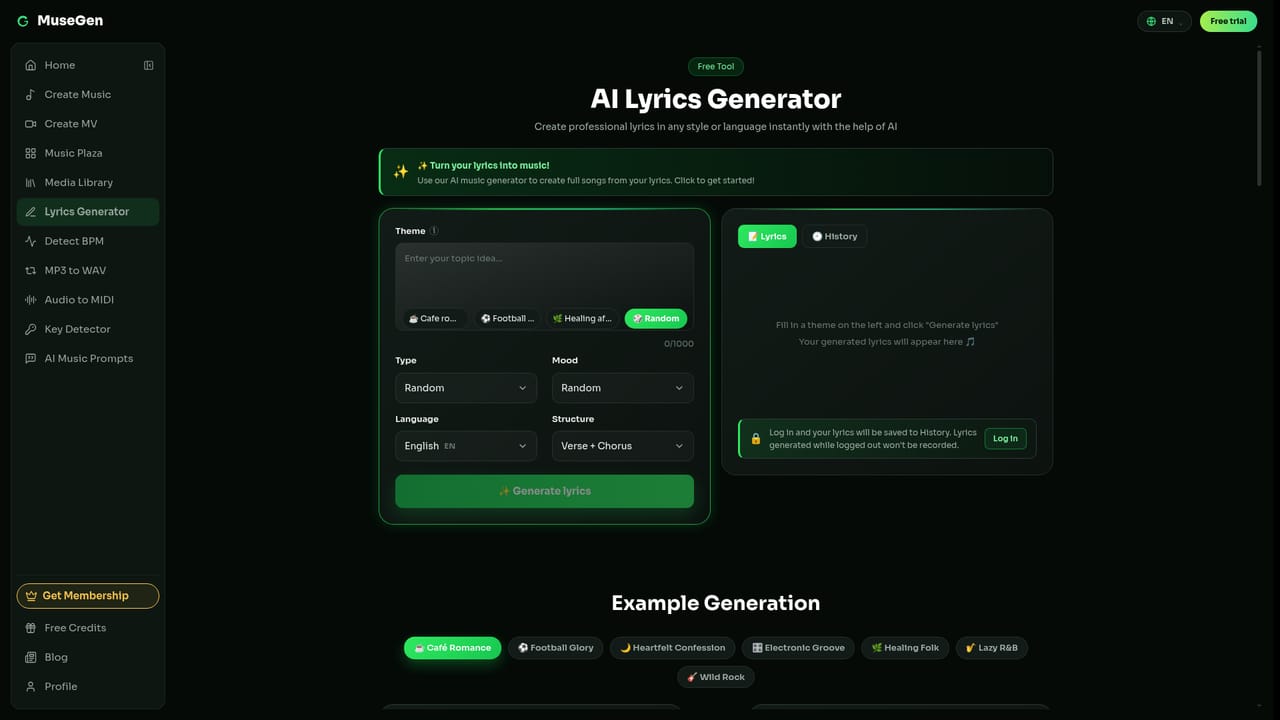
Task: Click the Healing af... theme suggestion chip
Action: [x=582, y=318]
